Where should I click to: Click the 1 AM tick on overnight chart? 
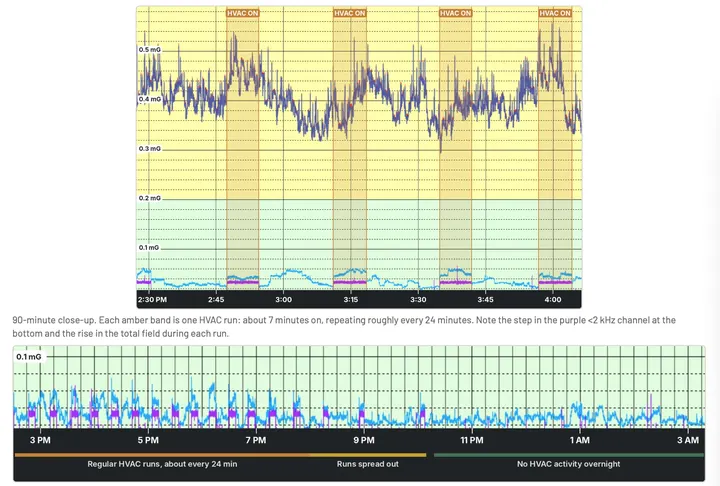pos(580,440)
